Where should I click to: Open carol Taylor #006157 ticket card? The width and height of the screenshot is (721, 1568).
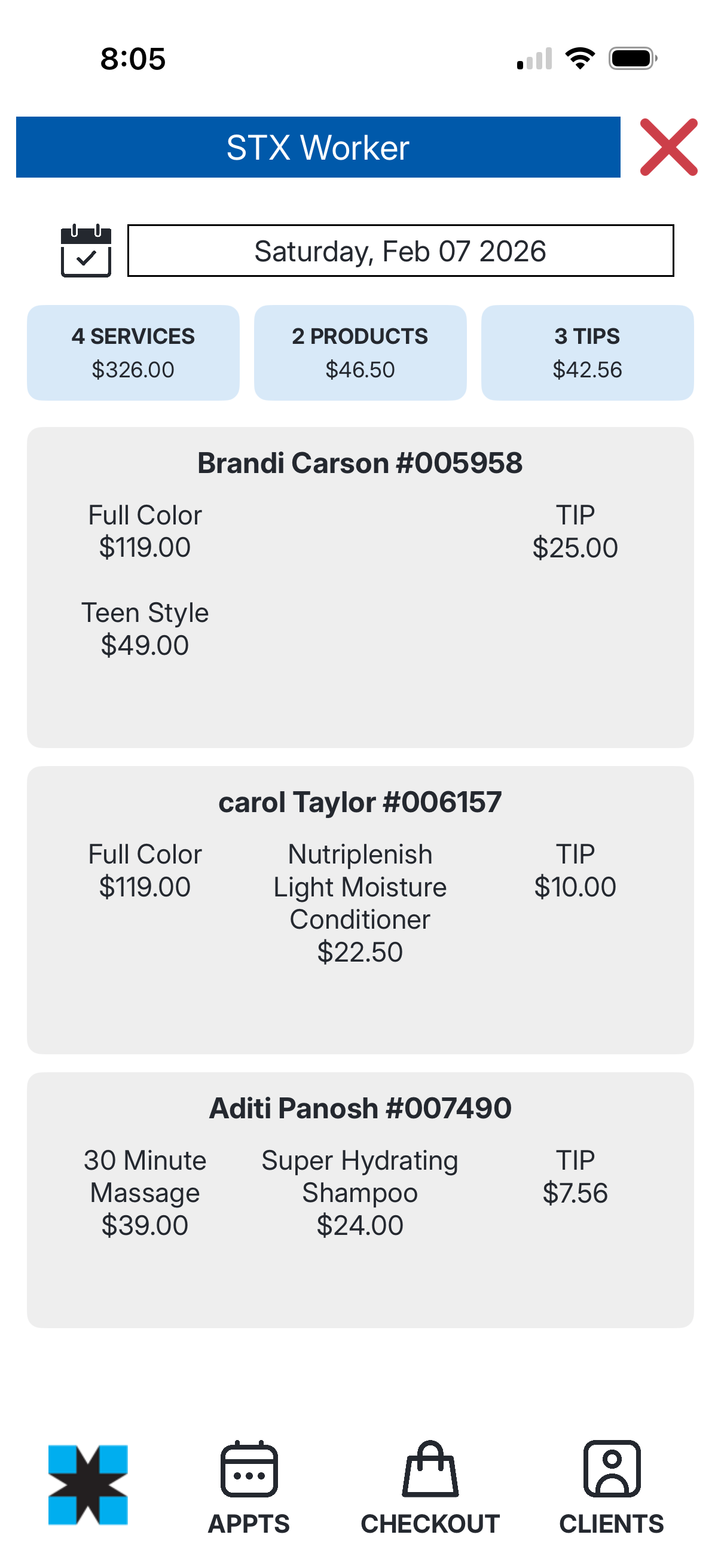pyautogui.click(x=360, y=803)
